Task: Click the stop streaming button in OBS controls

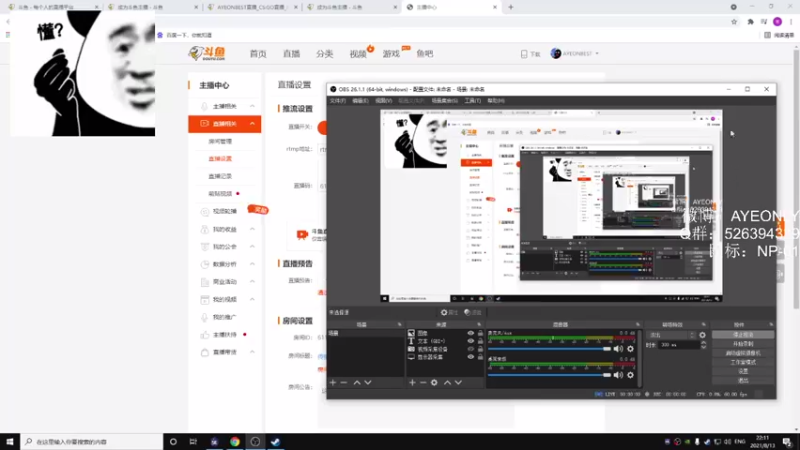Action: (x=743, y=335)
